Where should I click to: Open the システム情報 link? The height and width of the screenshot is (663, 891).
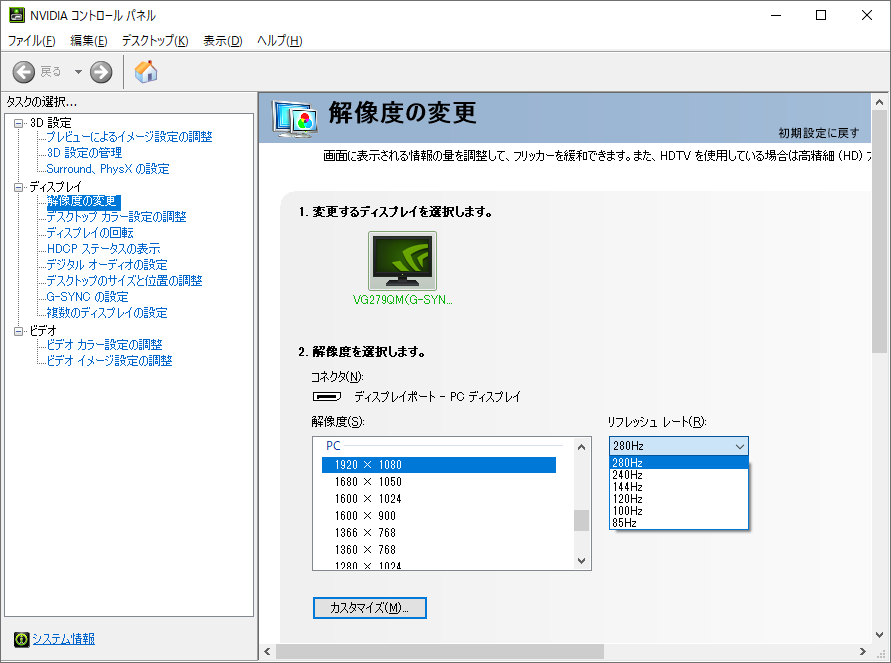pos(64,639)
